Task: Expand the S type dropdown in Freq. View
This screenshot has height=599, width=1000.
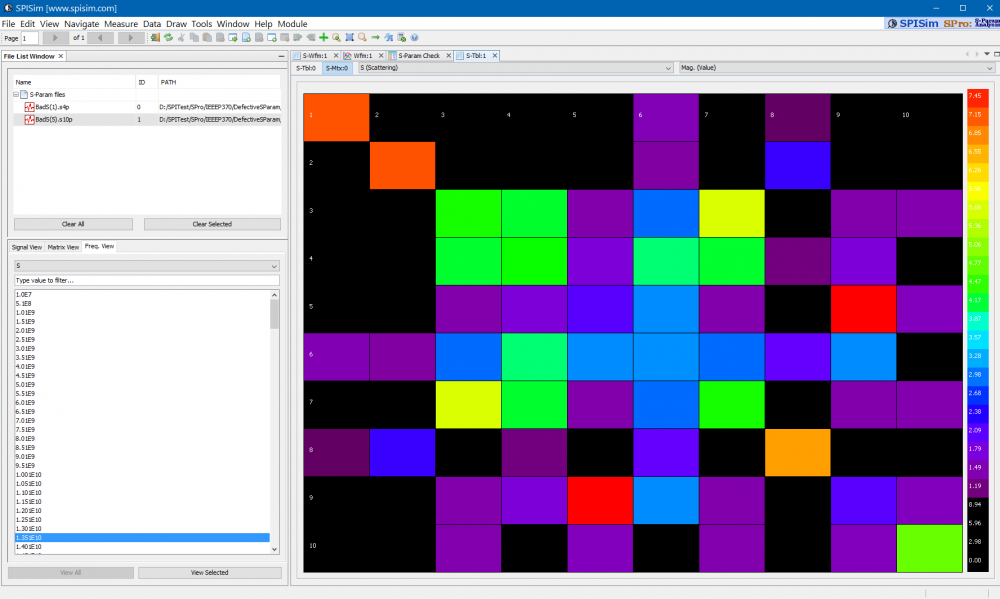Action: [146, 266]
